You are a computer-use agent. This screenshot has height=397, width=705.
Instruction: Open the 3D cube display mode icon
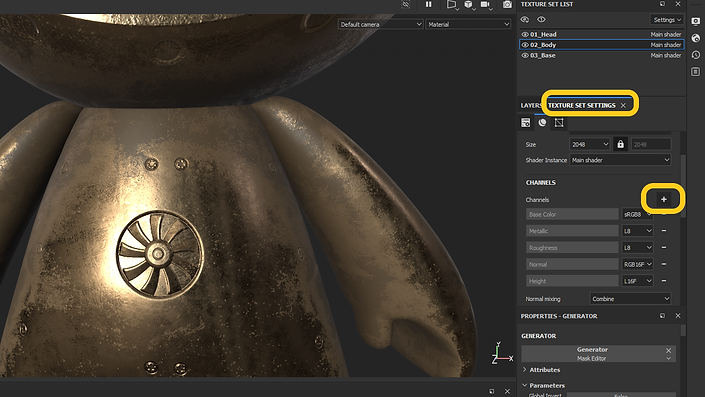469,4
